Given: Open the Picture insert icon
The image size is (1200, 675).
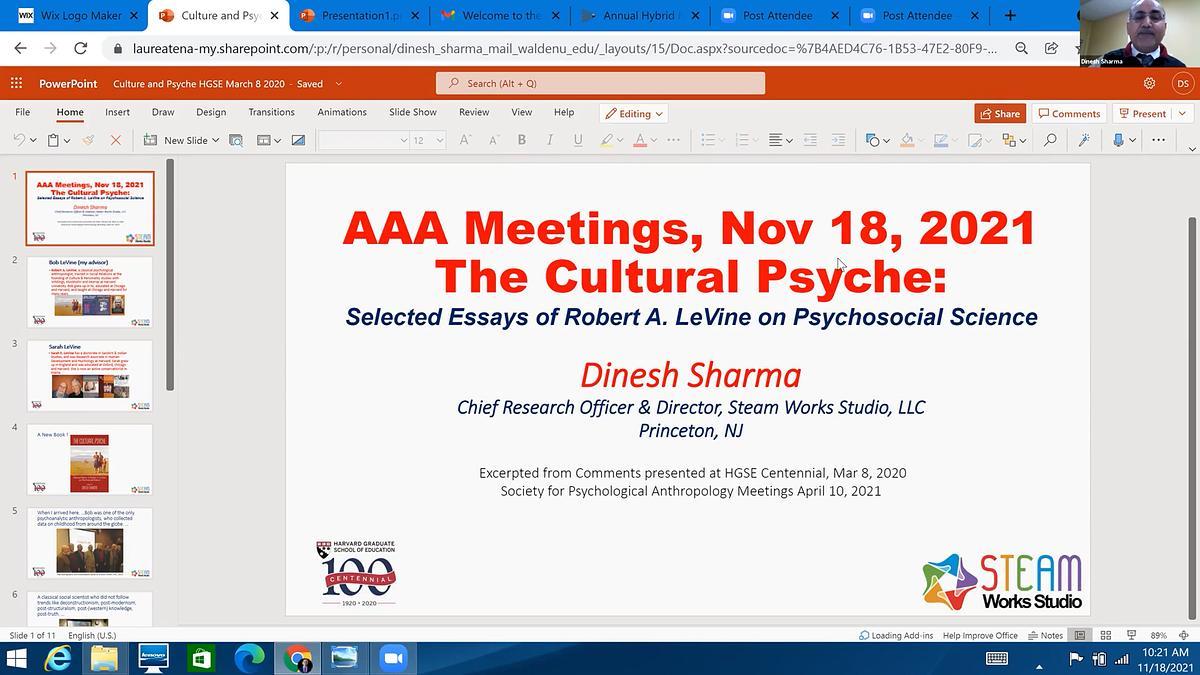Looking at the screenshot, I should point(298,141).
